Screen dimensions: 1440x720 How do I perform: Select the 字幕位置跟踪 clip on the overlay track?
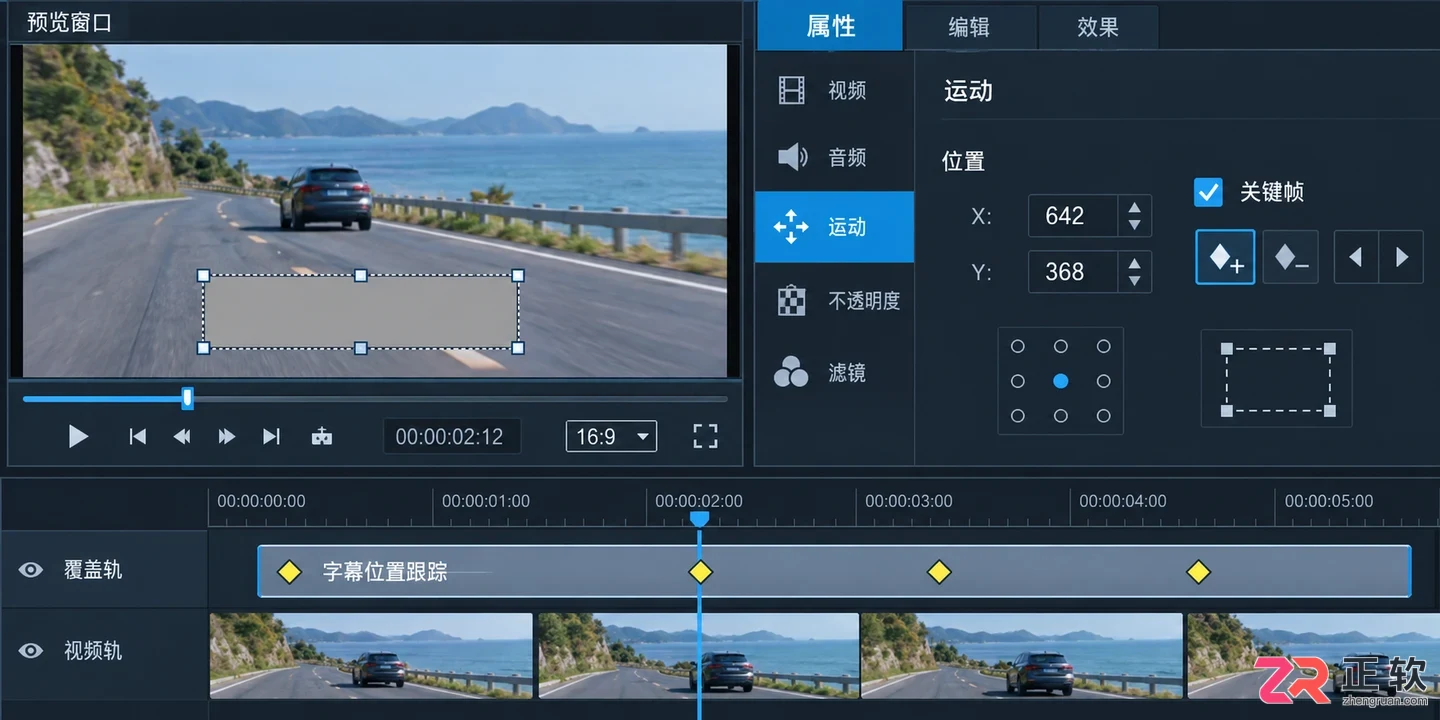(x=834, y=571)
